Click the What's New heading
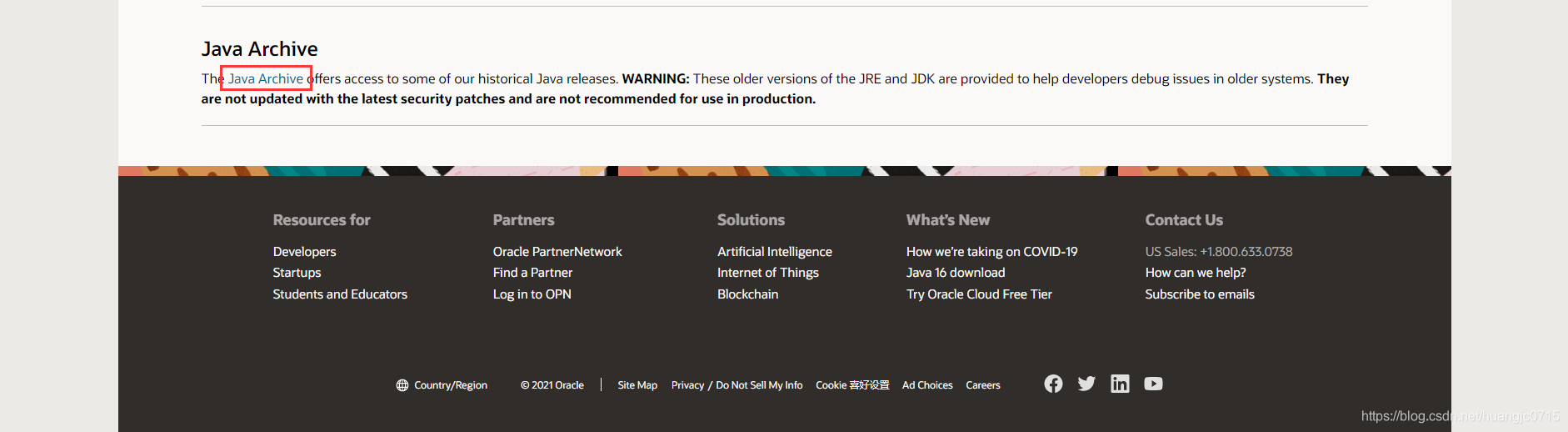Viewport: 1568px width, 432px height. (948, 220)
